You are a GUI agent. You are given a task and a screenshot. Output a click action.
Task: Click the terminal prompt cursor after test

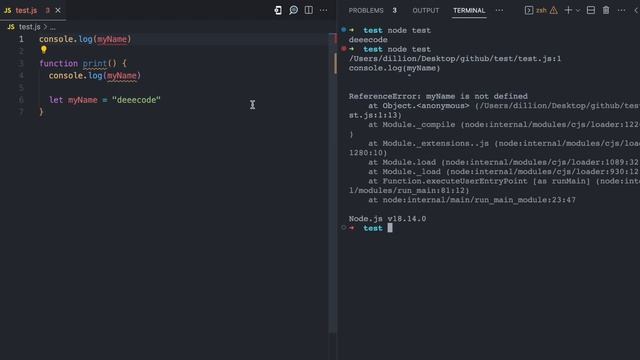pos(390,228)
